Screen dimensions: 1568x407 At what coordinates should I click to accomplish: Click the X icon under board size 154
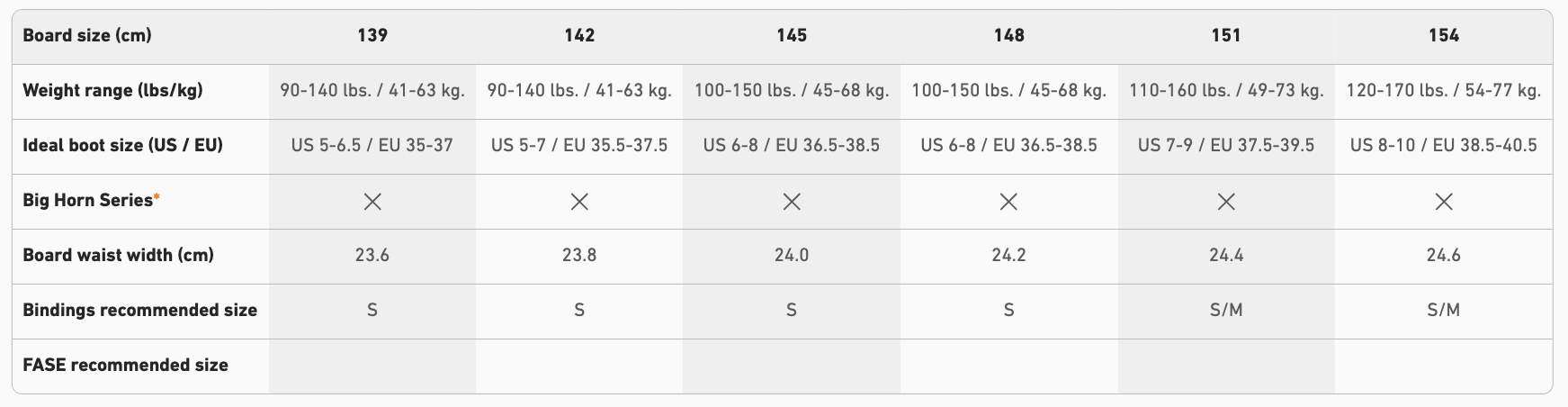click(1444, 202)
